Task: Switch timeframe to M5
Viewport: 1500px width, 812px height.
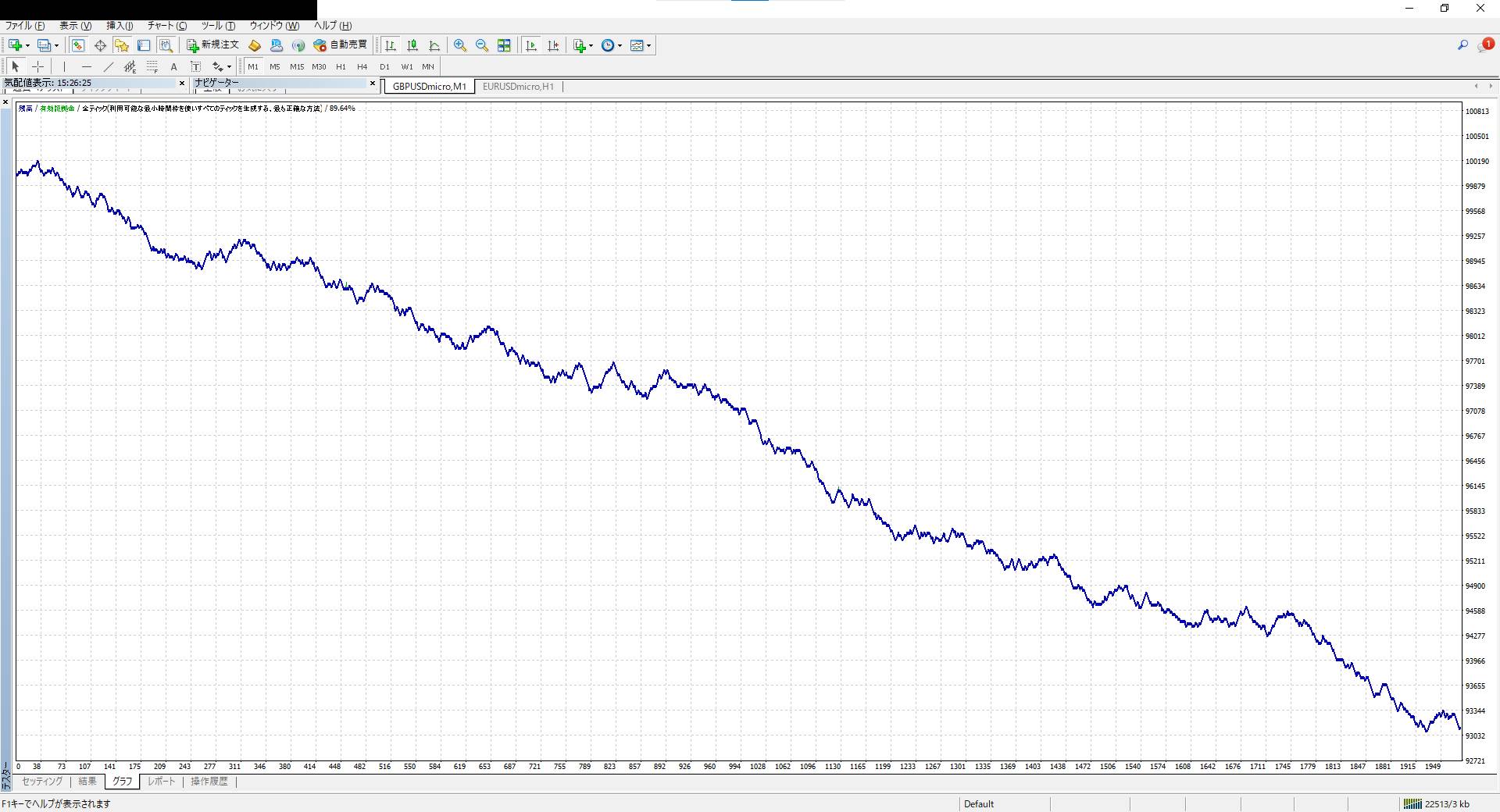Action: tap(275, 66)
